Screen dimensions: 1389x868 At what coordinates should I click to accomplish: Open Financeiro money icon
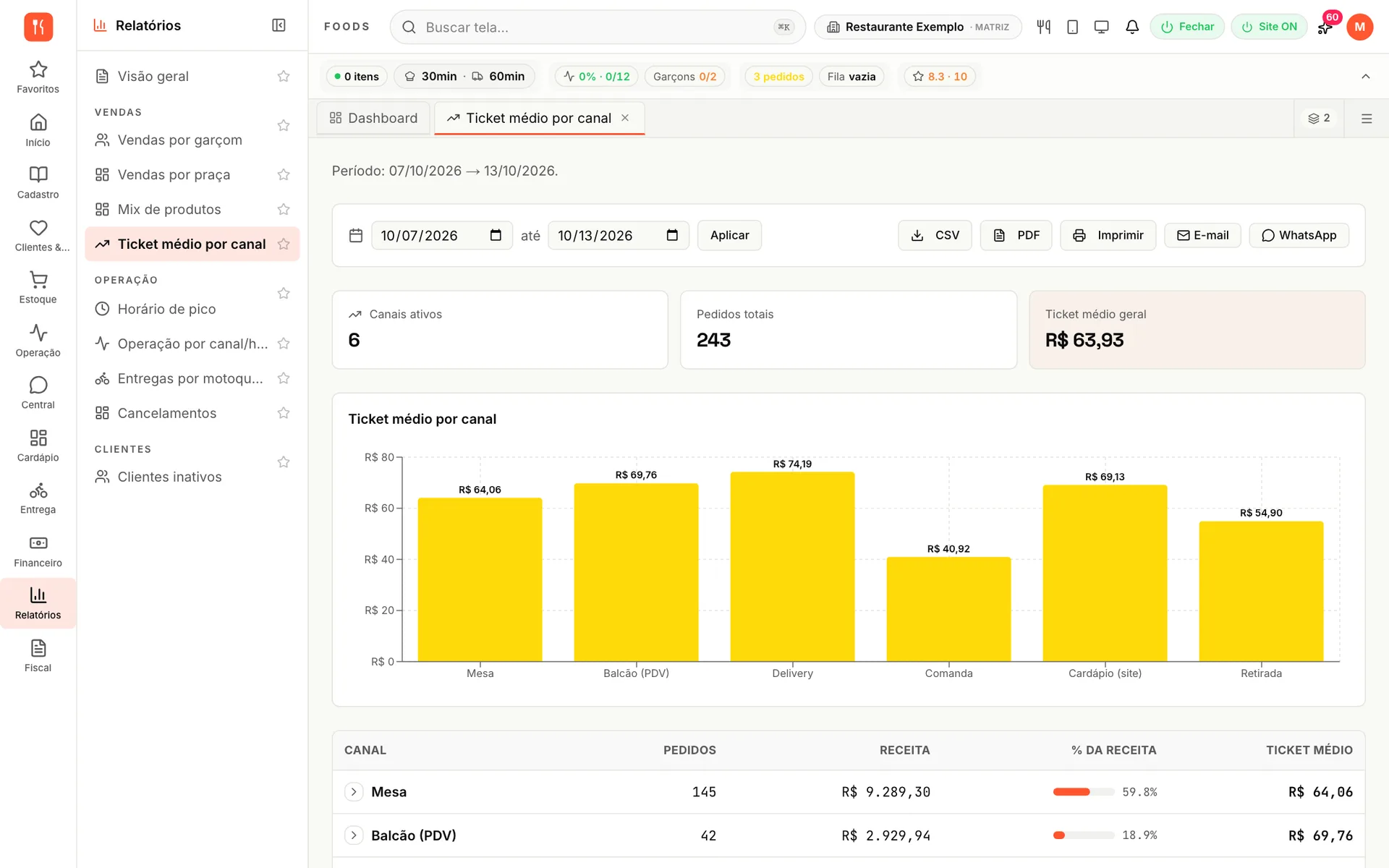38,551
